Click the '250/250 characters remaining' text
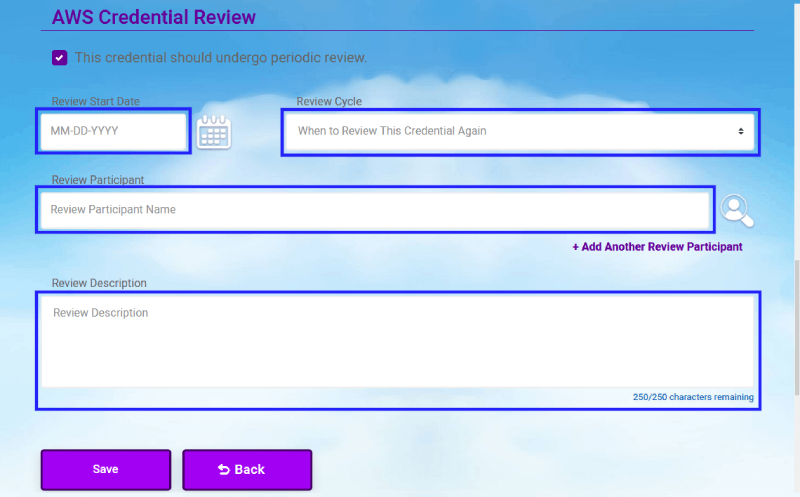Image resolution: width=800 pixels, height=497 pixels. click(693, 397)
